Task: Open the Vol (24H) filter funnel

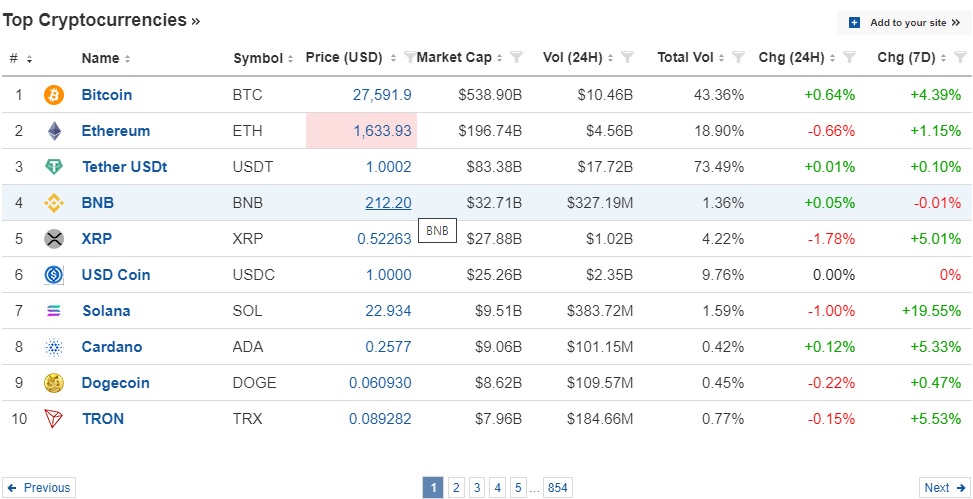Action: (x=627, y=58)
